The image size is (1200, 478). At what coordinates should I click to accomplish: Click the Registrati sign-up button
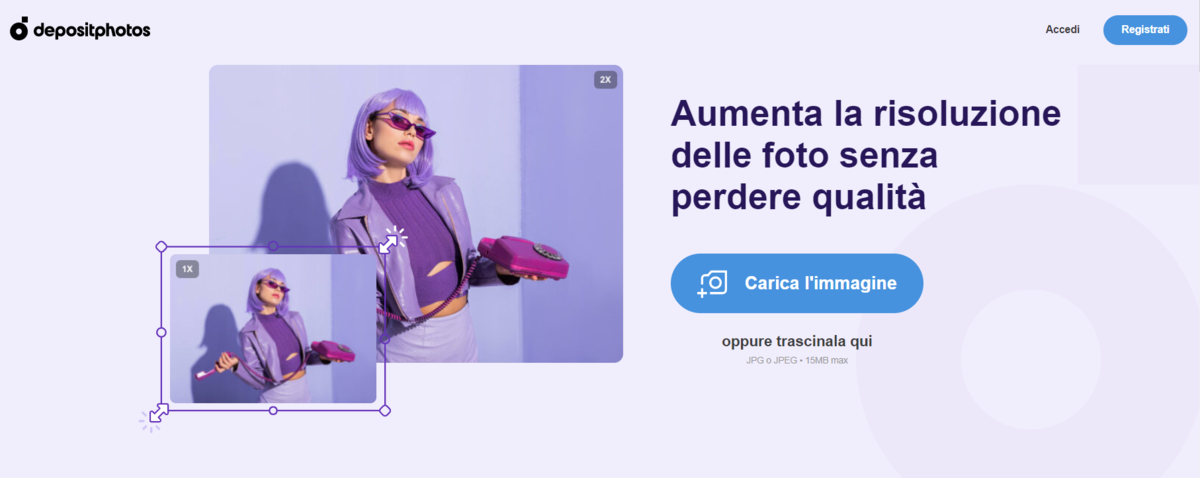[x=1145, y=30]
